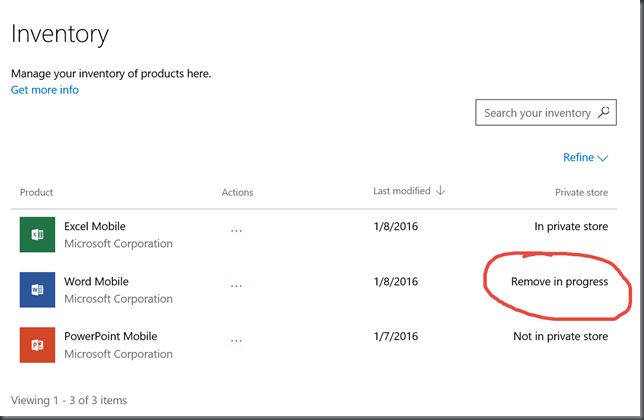644x420 pixels.
Task: Click the Word Mobile app icon
Action: pos(37,289)
